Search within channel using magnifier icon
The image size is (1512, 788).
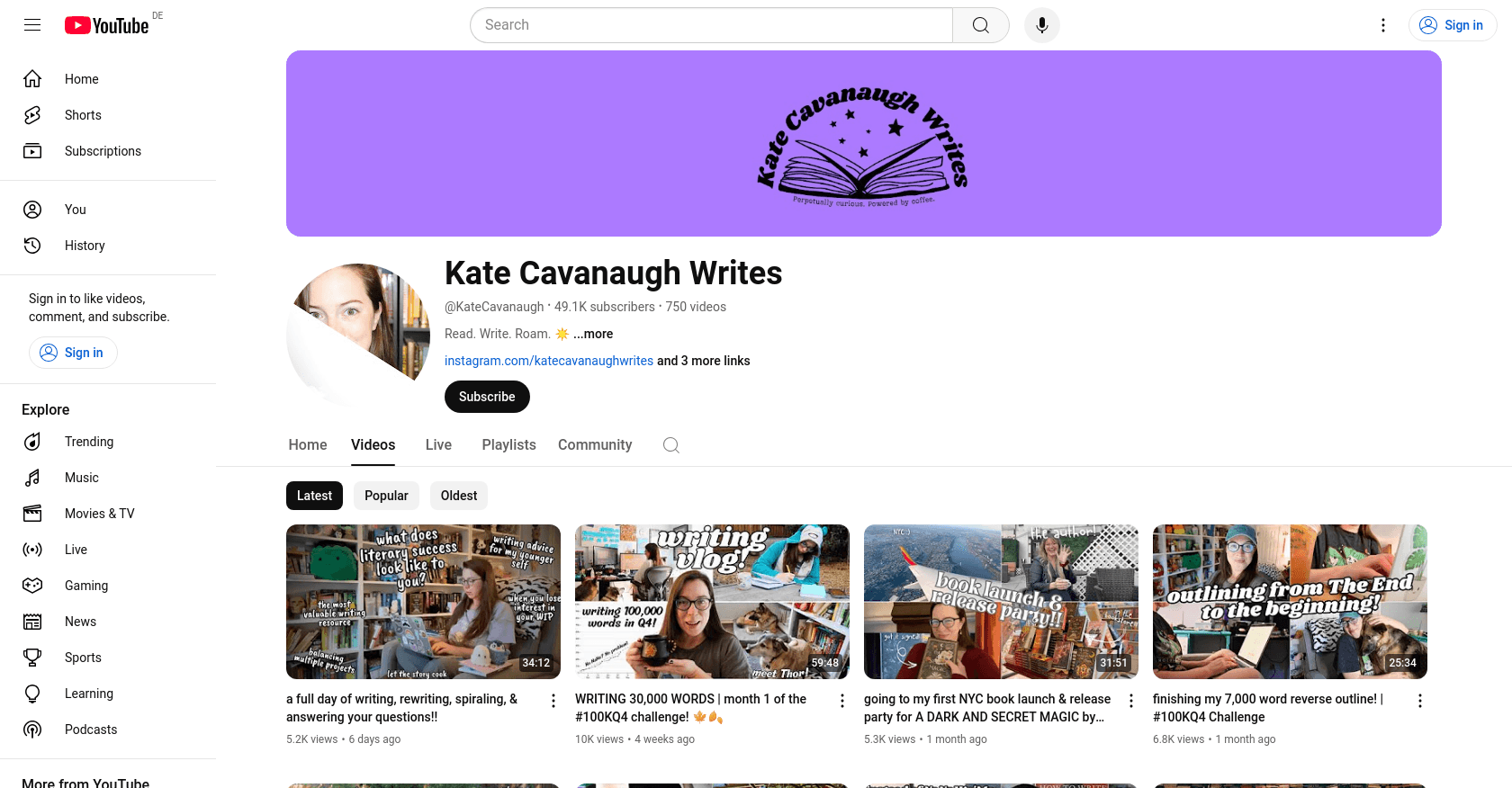[x=670, y=445]
